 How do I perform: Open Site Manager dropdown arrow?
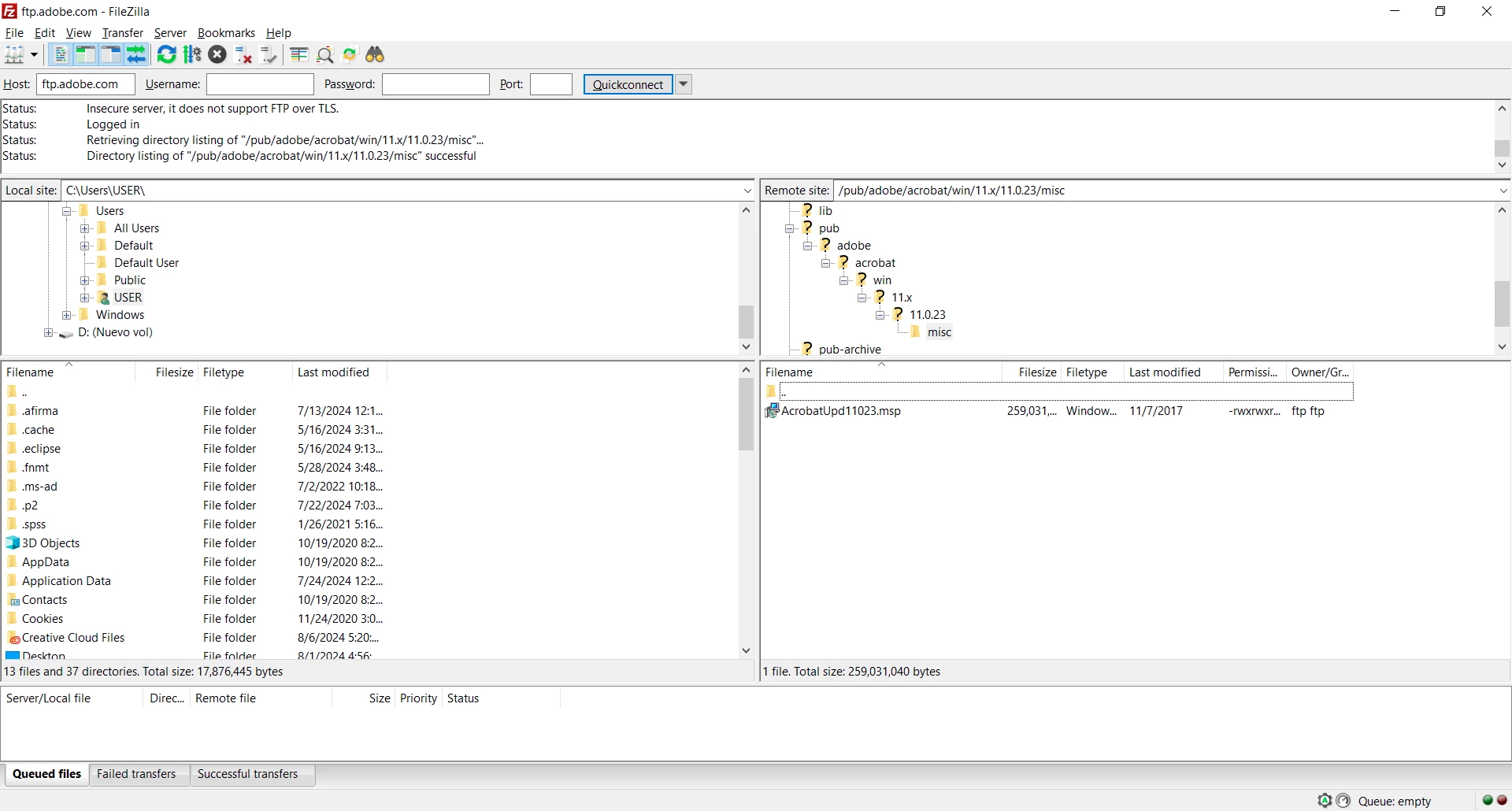point(34,54)
